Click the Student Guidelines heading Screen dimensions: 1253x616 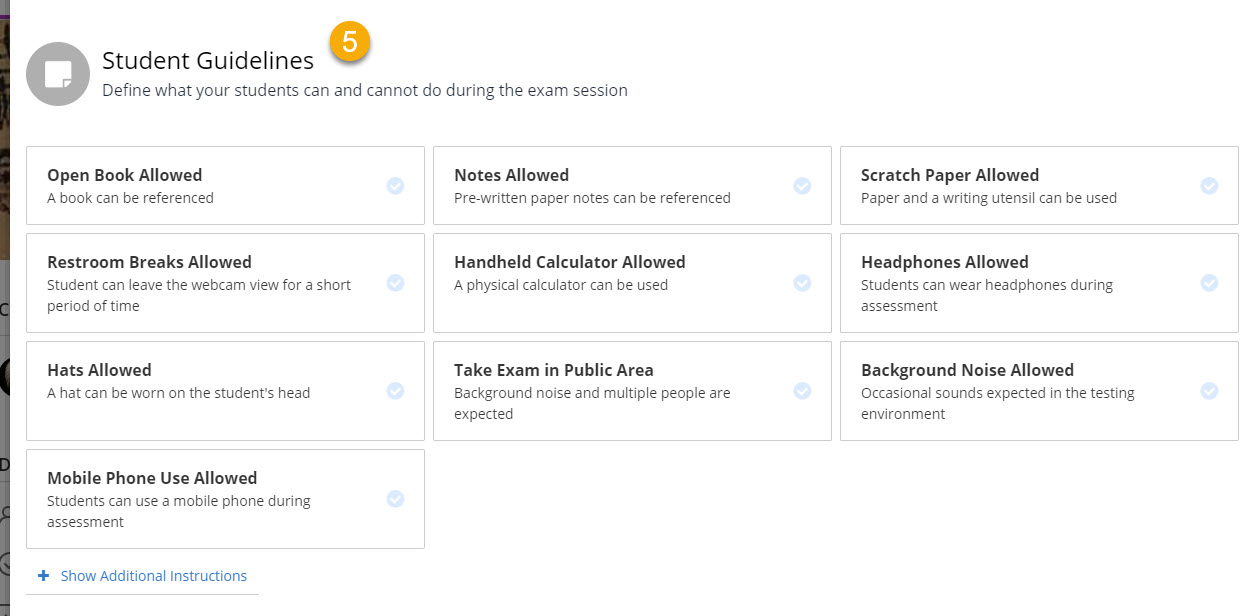point(208,60)
